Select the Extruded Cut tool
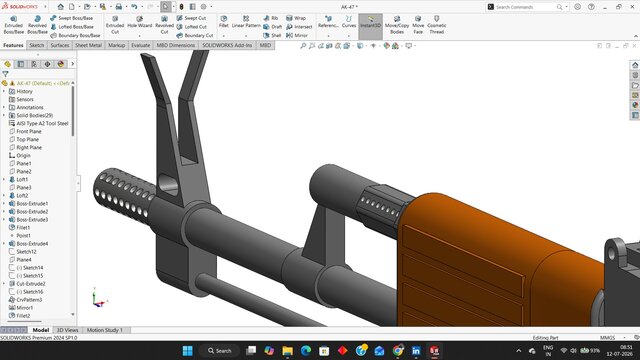Viewport: 640px width, 360px height. 115,25
